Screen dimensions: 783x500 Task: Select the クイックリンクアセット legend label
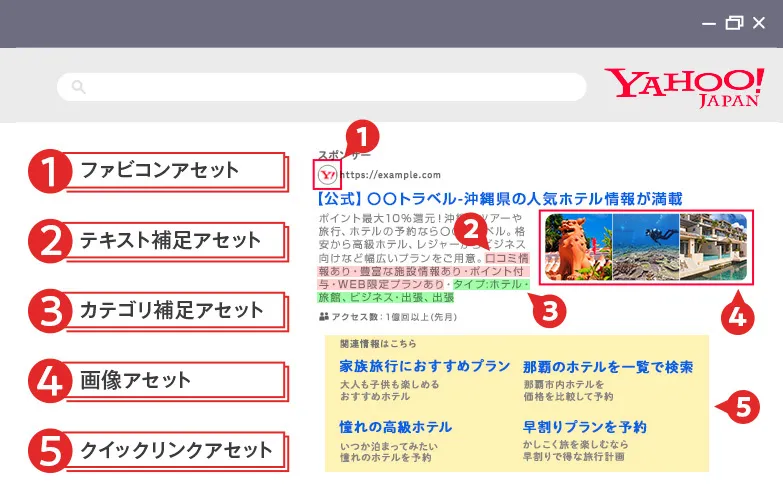176,449
